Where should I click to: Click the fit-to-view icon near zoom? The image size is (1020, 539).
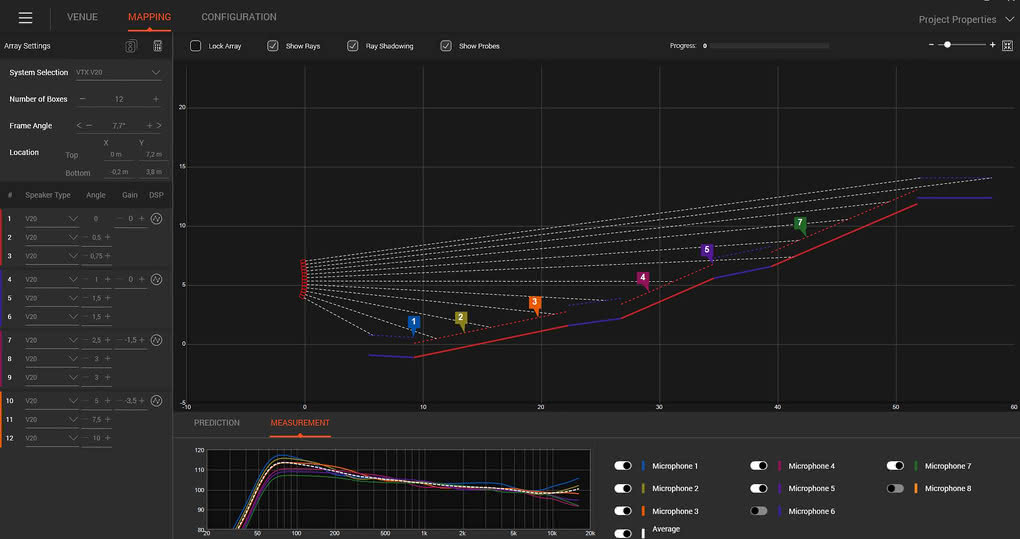[1008, 46]
